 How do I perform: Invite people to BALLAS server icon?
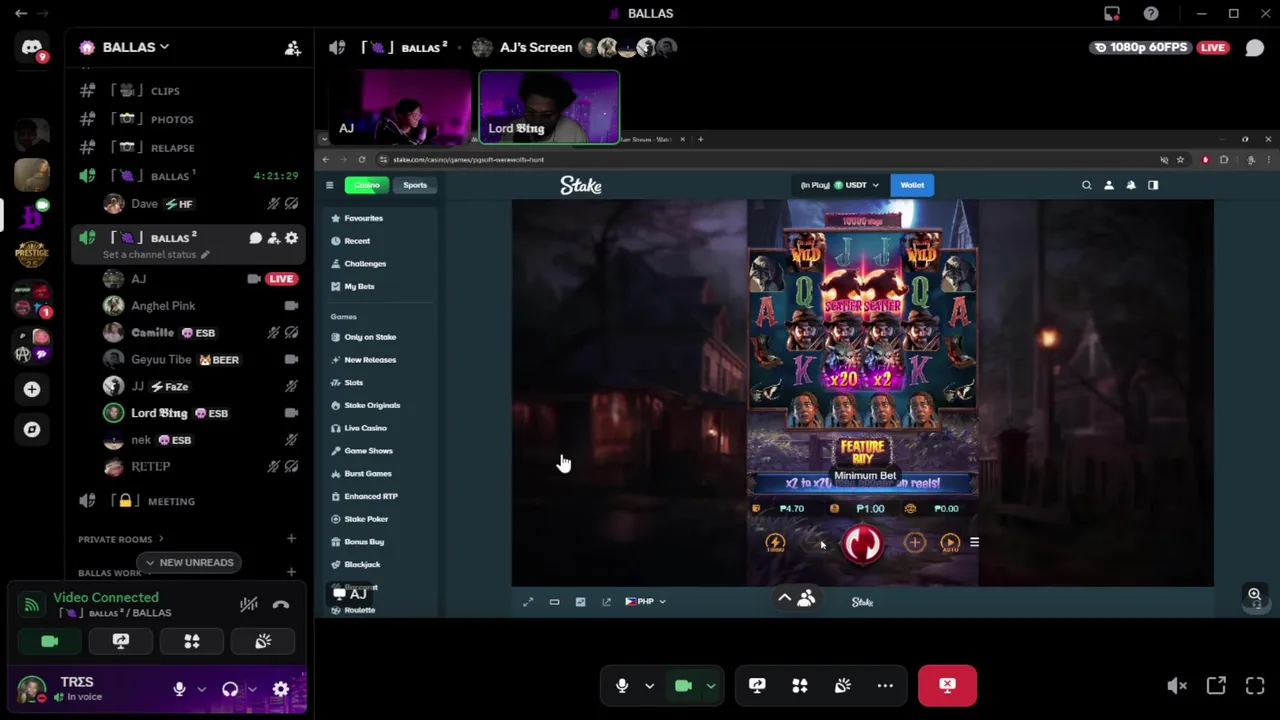coord(292,47)
